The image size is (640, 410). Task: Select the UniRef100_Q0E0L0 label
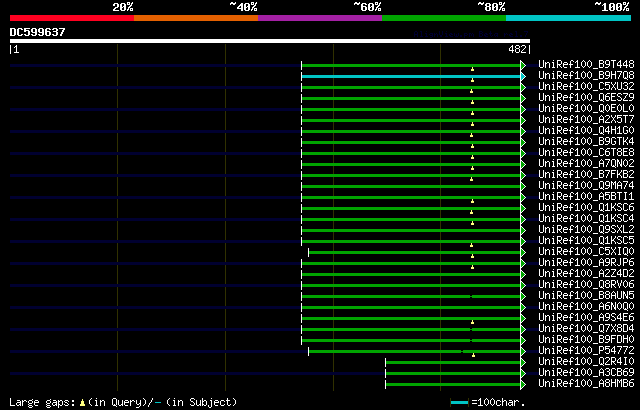586,109
